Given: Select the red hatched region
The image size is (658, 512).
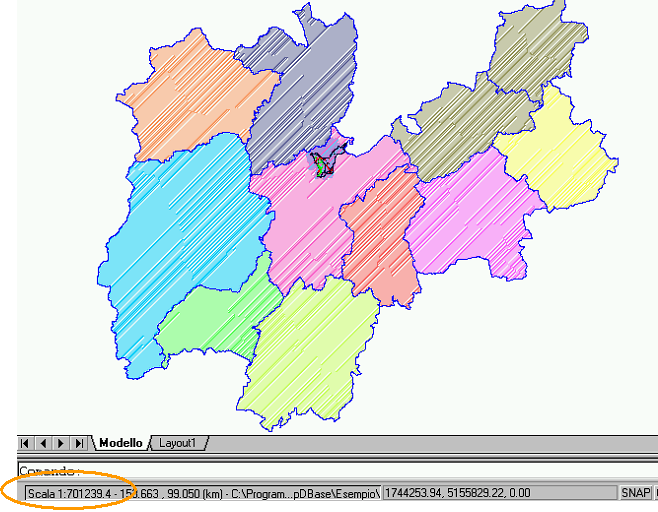Looking at the screenshot, I should (x=378, y=240).
